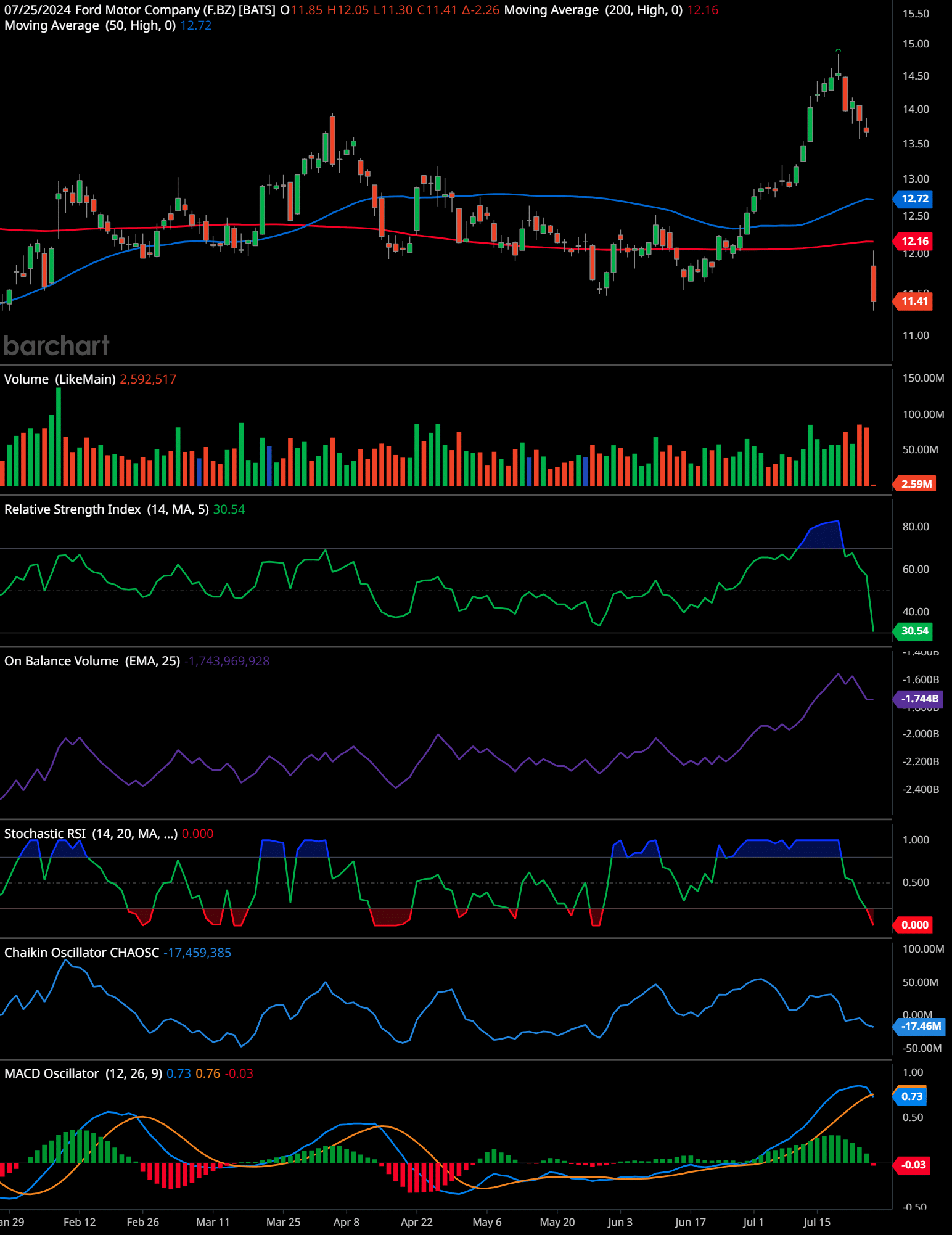Select the Moving Average (200, High, 0) label
Viewport: 952px width, 1235px height.
click(x=593, y=10)
